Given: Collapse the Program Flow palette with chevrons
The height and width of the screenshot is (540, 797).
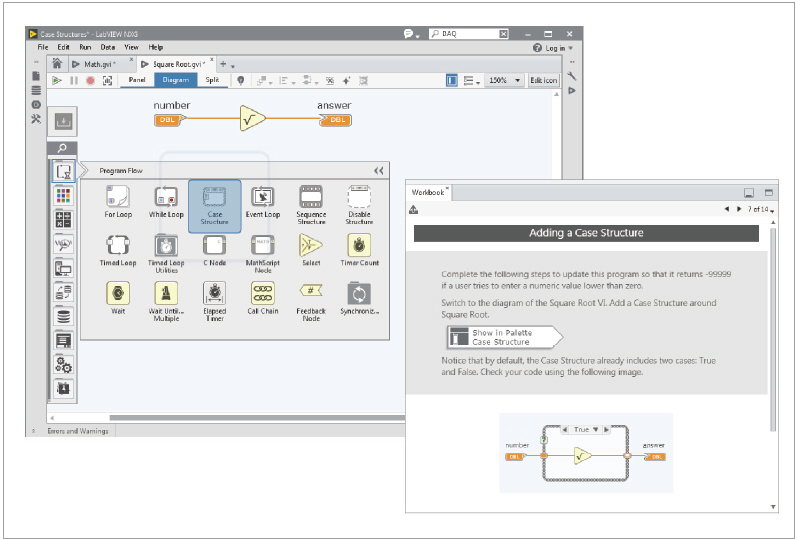Looking at the screenshot, I should click(x=379, y=171).
